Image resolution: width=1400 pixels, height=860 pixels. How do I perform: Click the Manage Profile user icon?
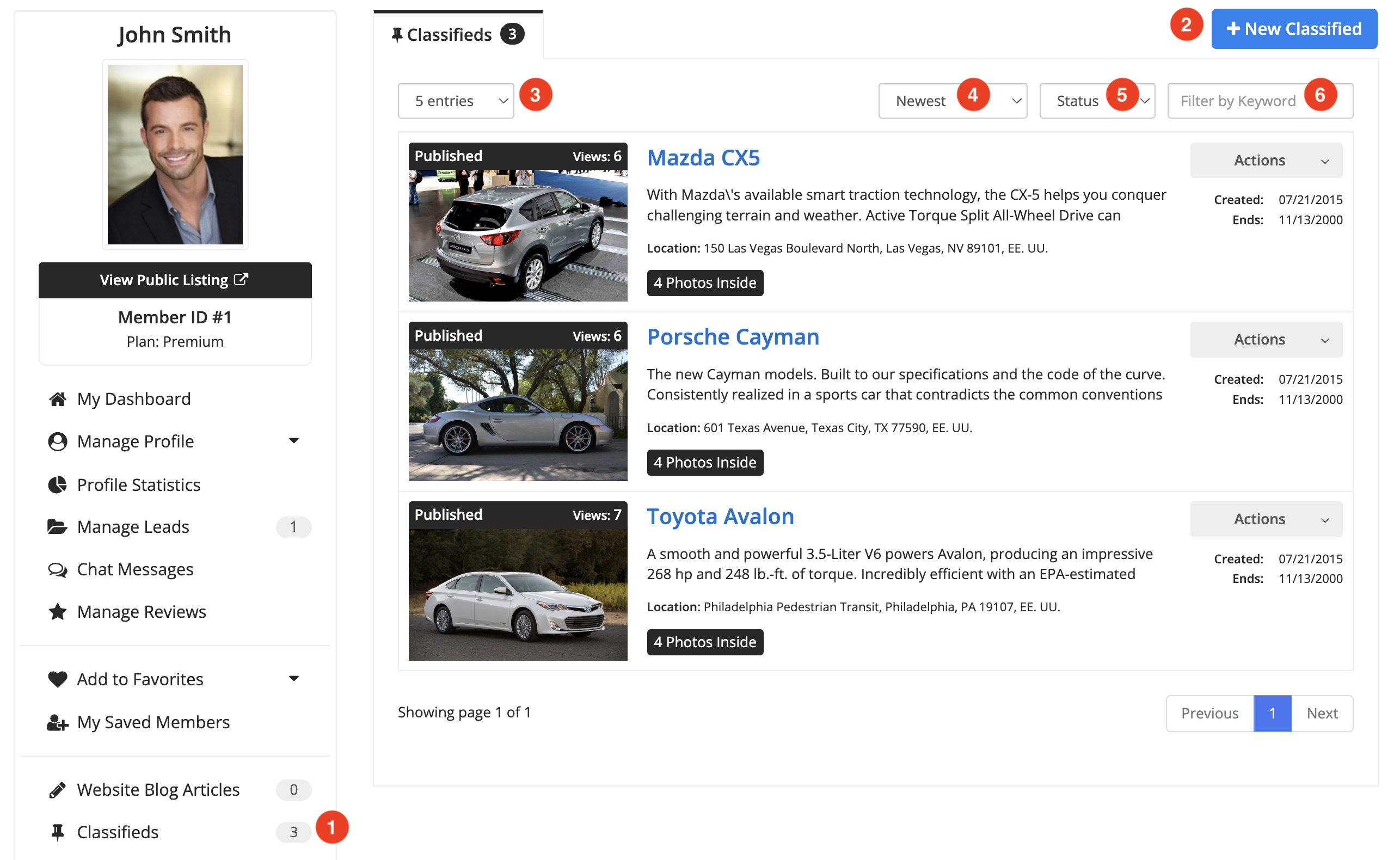click(x=58, y=442)
